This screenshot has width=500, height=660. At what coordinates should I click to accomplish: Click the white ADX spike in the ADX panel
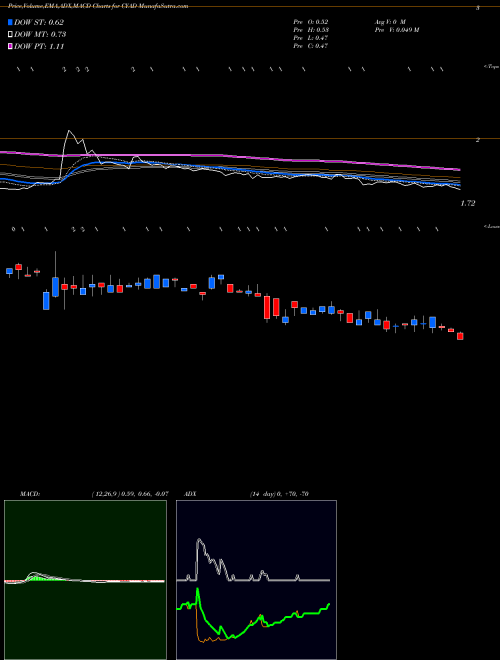pos(199,542)
